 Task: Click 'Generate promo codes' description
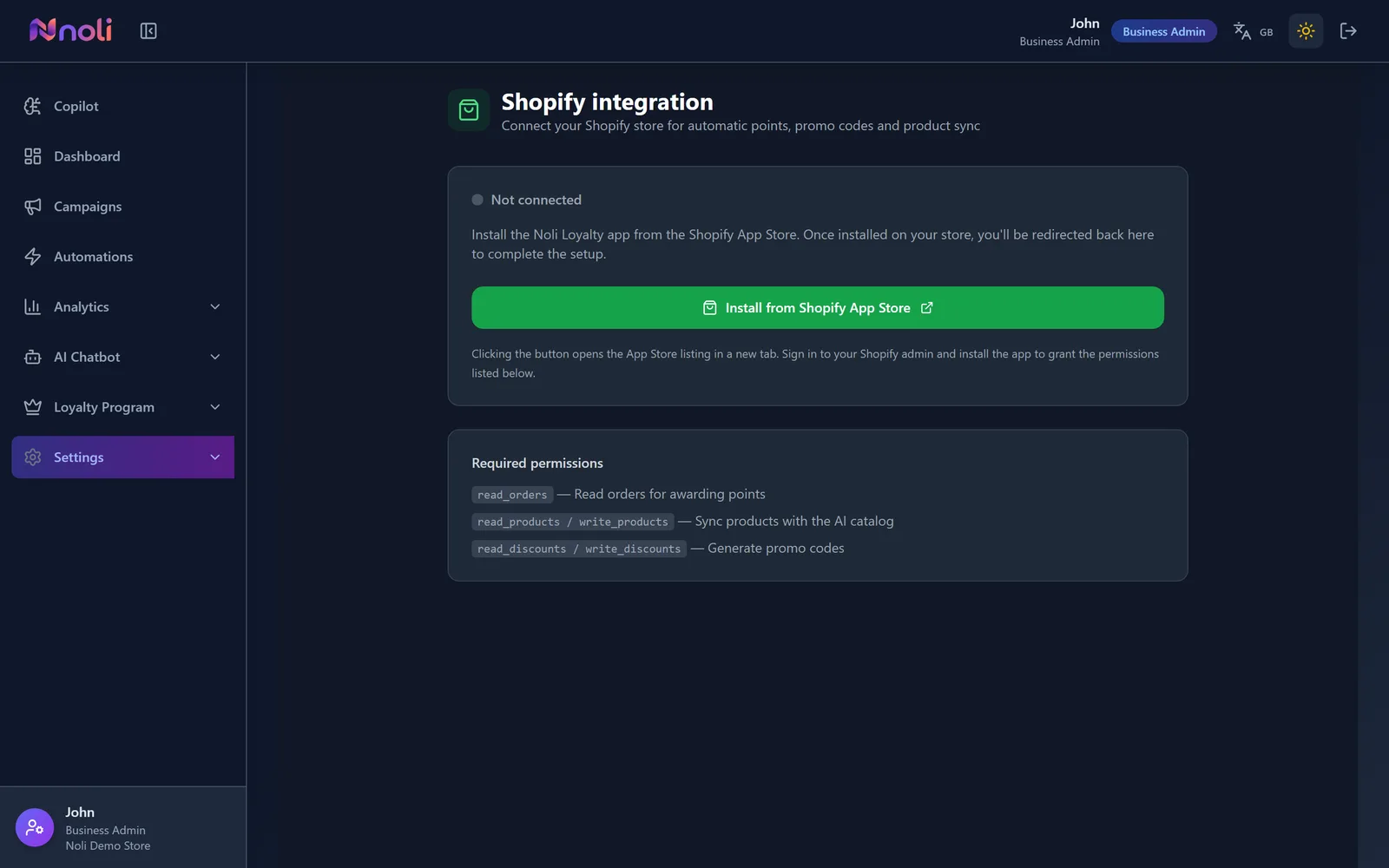[776, 549]
